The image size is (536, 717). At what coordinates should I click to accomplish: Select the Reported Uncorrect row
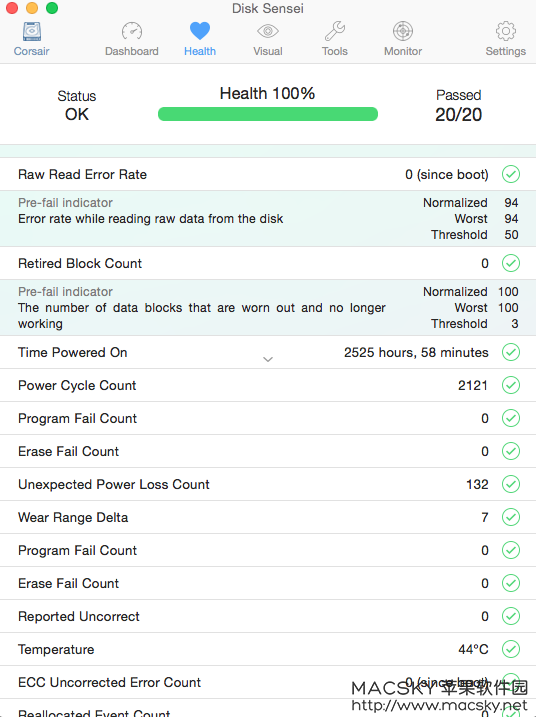268,616
